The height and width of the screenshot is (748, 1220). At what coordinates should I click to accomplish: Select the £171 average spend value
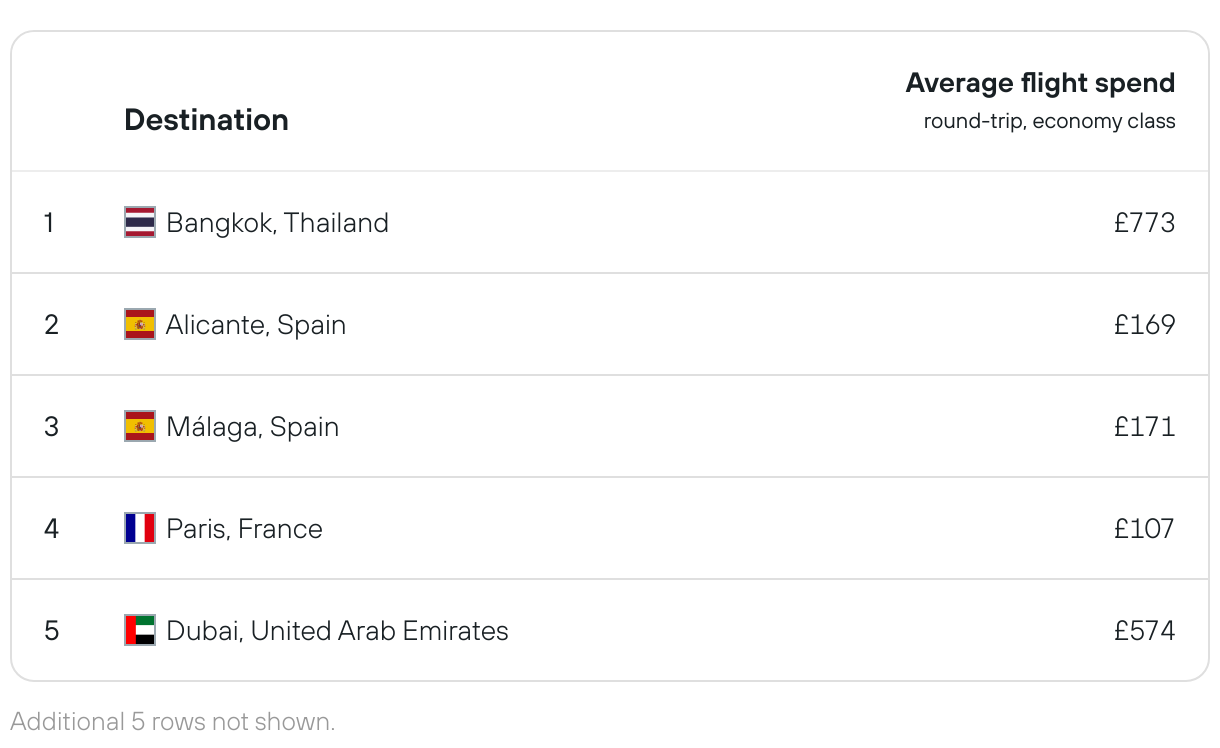click(x=1144, y=426)
